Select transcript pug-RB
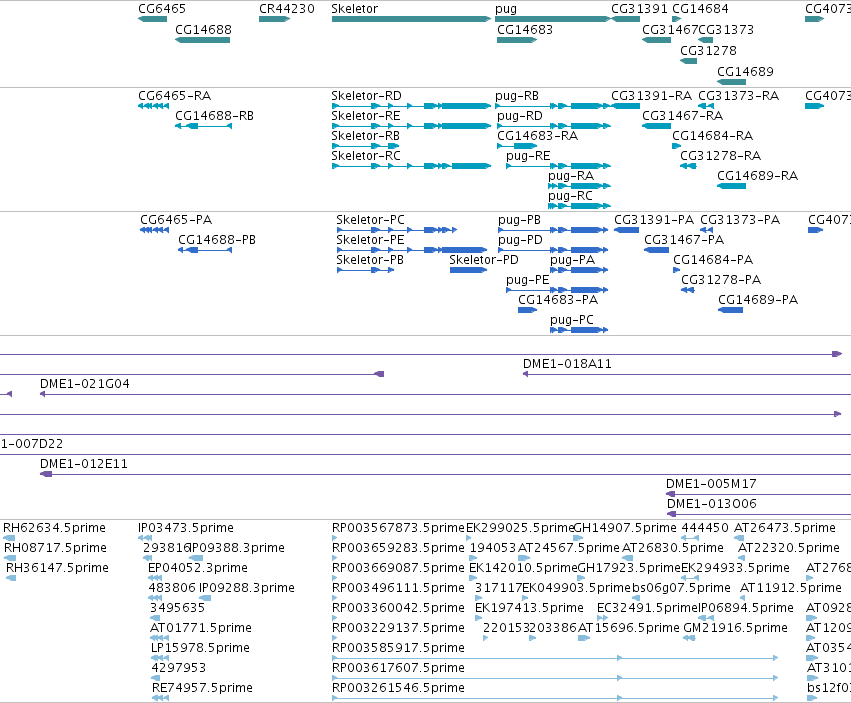851x703 pixels. click(x=553, y=106)
